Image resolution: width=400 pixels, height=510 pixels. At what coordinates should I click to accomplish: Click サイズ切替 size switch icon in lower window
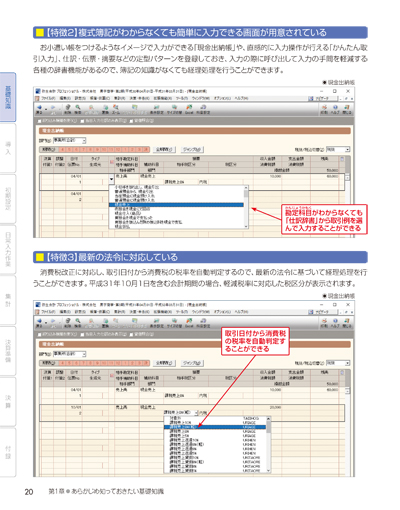[x=174, y=322]
